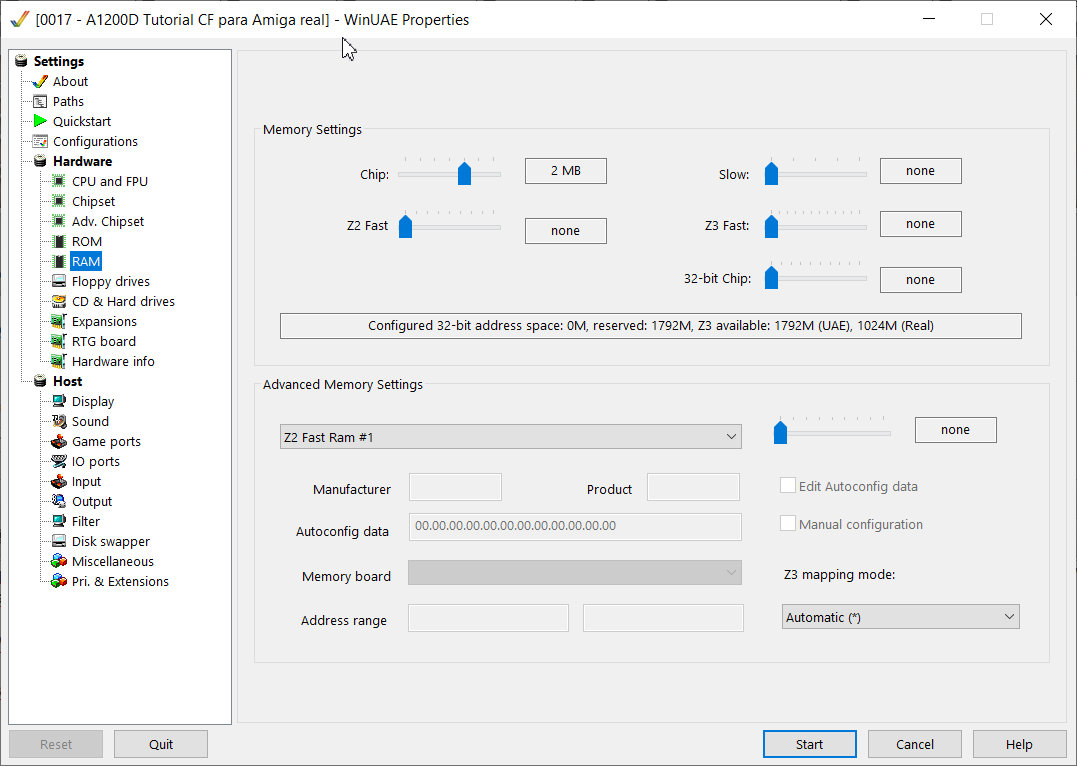
Task: Click the Cancel button
Action: click(915, 744)
